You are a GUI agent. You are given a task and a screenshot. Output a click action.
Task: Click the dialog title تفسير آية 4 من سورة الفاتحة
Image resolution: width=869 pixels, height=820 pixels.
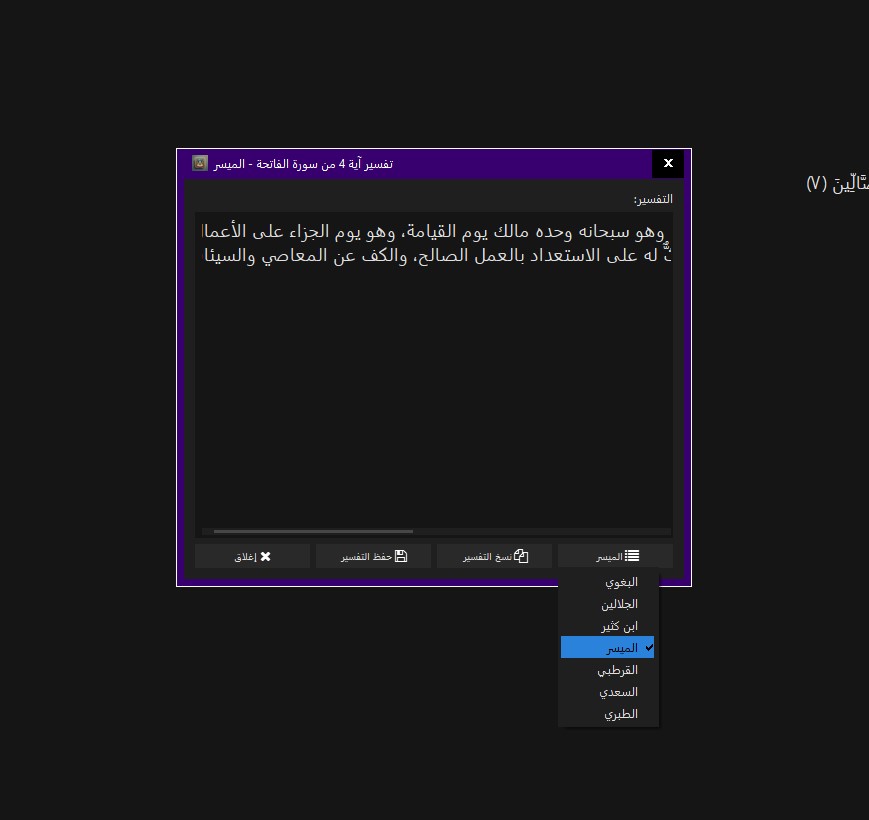(x=303, y=163)
